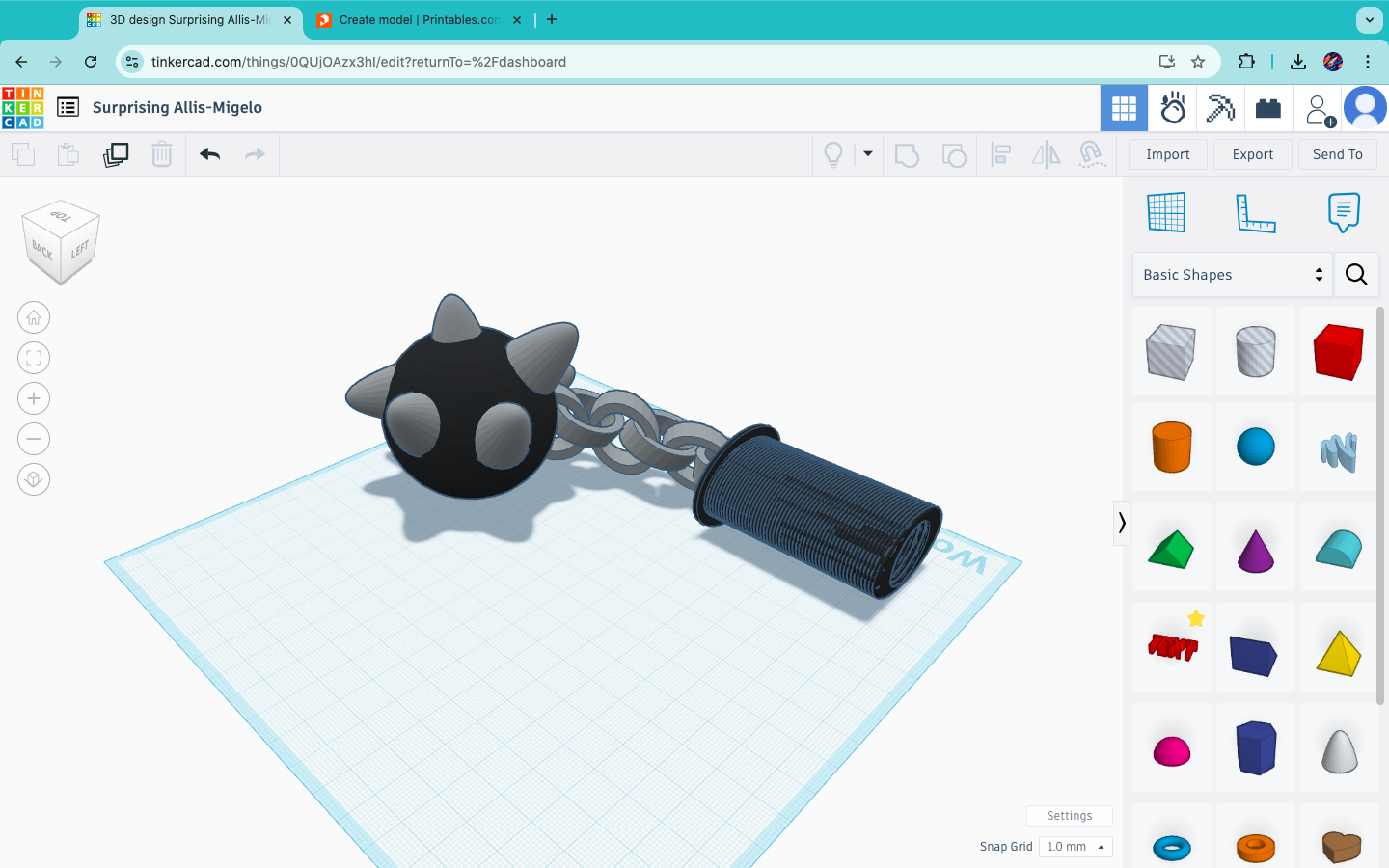
Task: Toggle Show all hidden objects lightbulb
Action: tap(833, 154)
